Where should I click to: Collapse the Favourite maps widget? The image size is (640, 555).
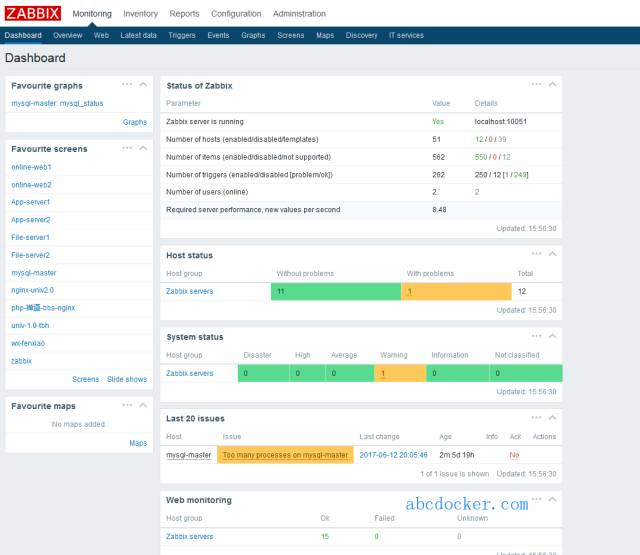[143, 405]
